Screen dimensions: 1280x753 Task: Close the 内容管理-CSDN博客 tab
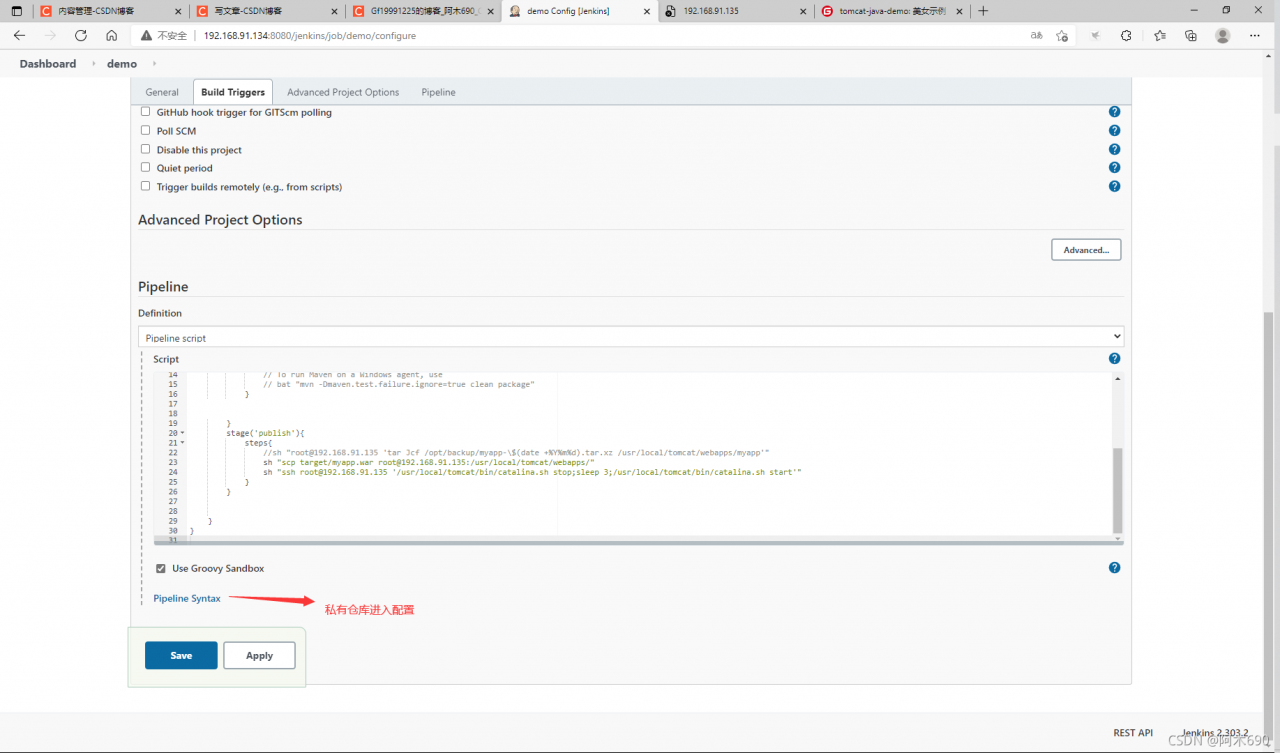tap(177, 11)
